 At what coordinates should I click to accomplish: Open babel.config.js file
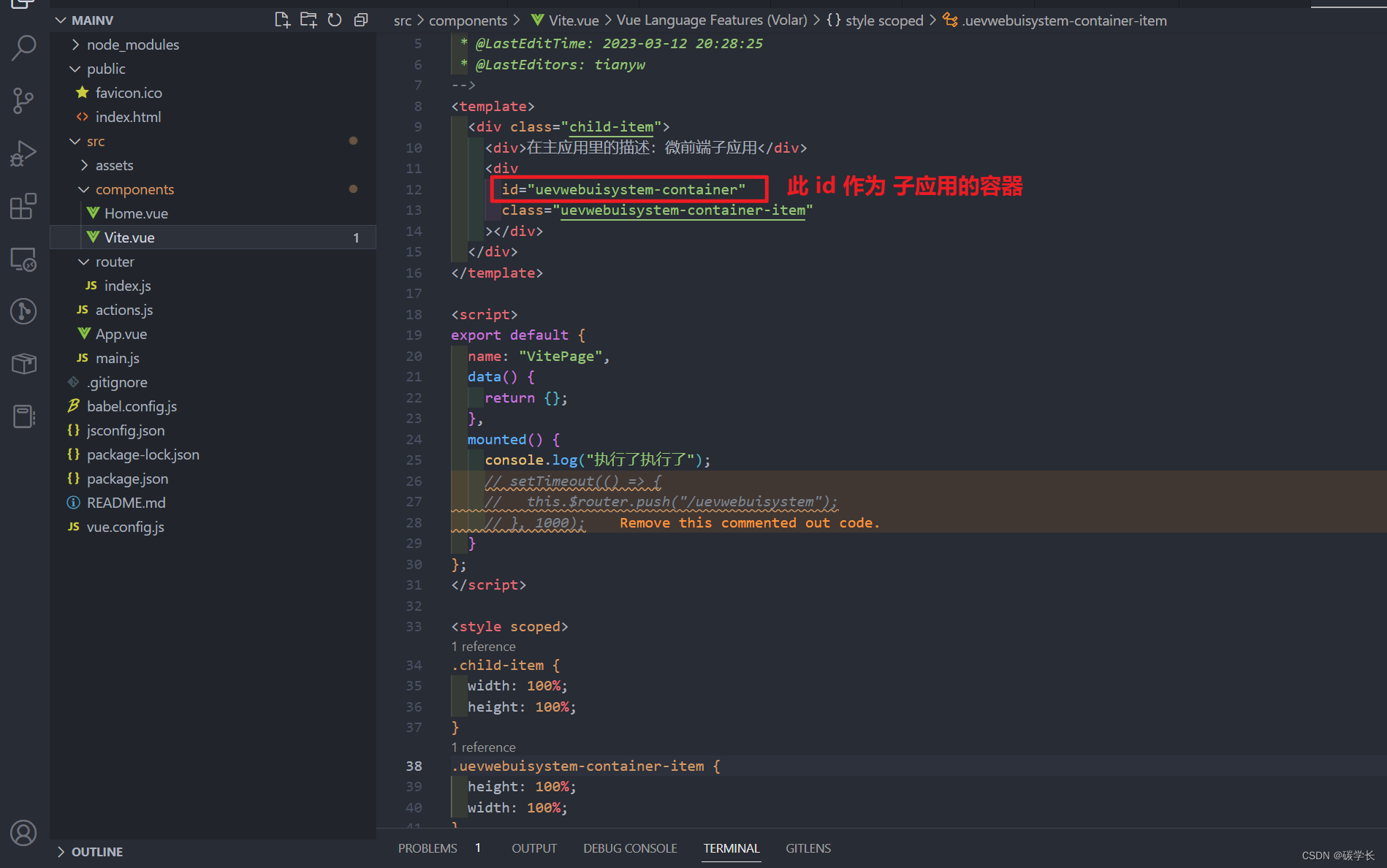click(x=213, y=406)
